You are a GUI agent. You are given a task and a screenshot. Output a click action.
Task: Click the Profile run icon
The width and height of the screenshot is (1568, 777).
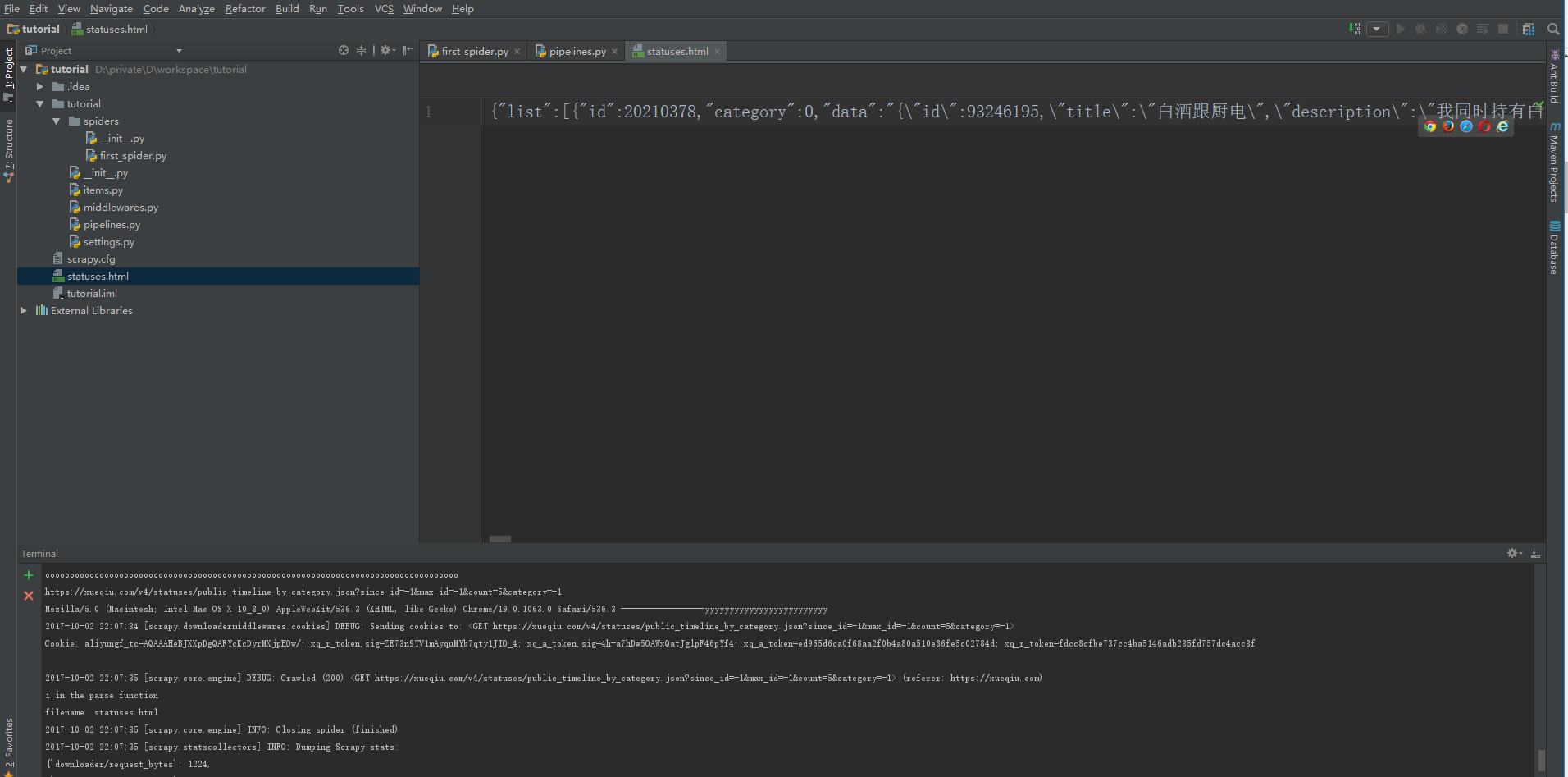click(x=1462, y=29)
